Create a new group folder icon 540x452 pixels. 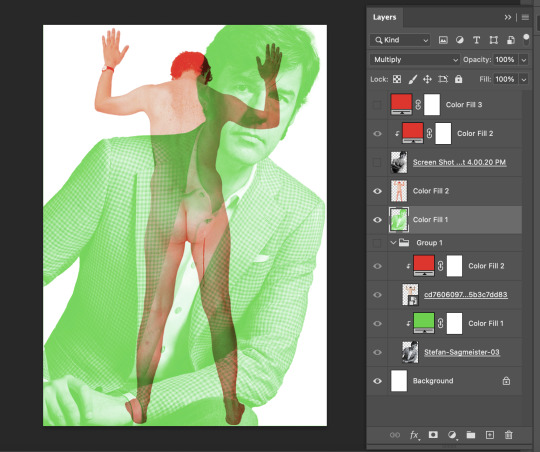[471, 435]
